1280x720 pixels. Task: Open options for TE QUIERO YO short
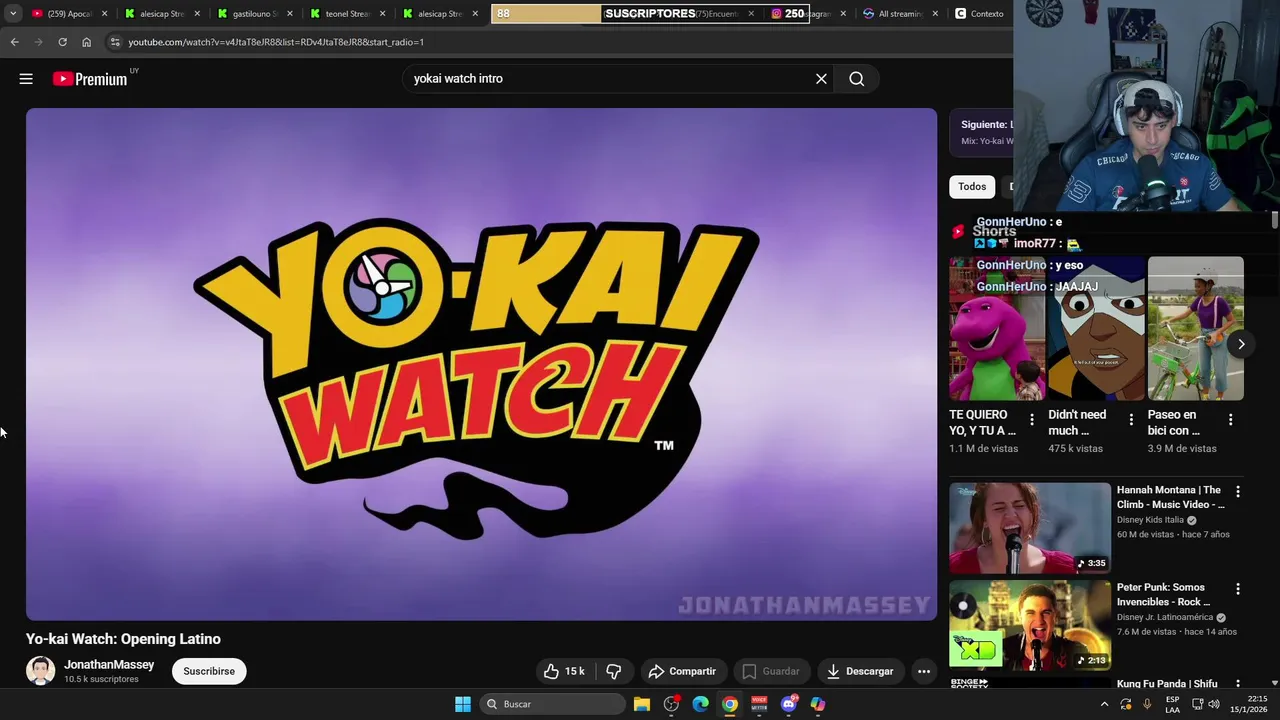pos(1032,420)
